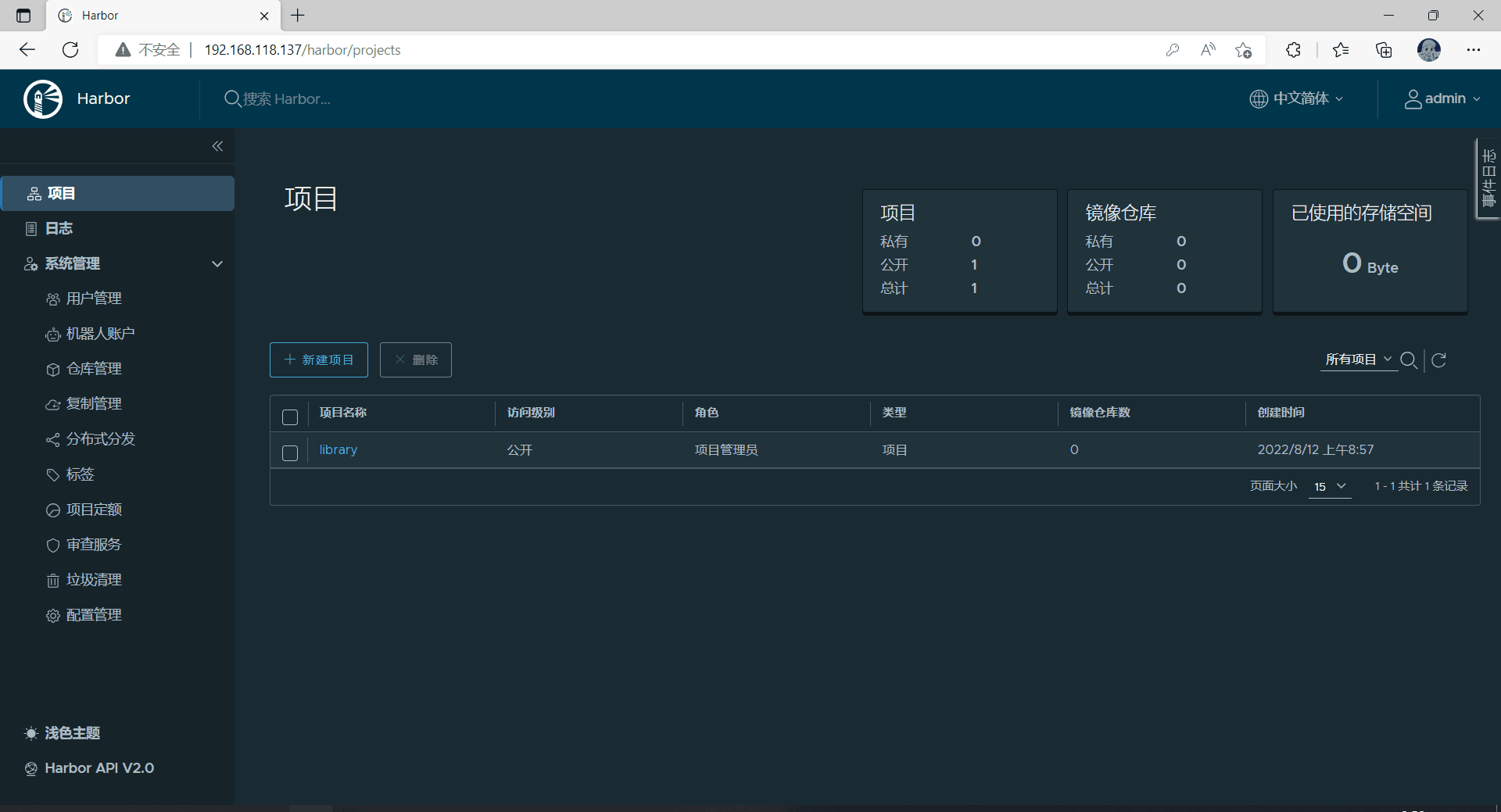The width and height of the screenshot is (1501, 812).
Task: Collapse the sidebar with double-chevron icon
Action: 217,146
